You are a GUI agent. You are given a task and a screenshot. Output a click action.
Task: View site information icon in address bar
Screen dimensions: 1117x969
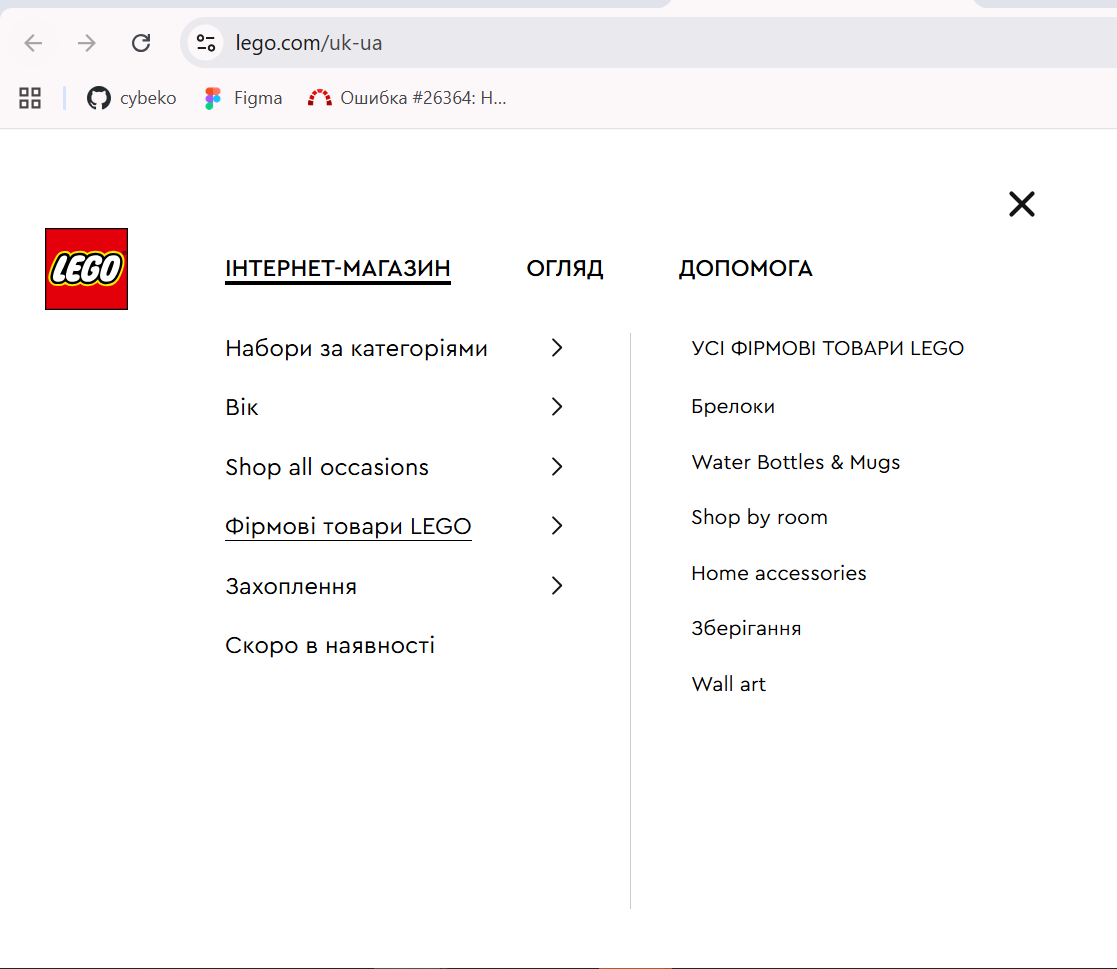[x=206, y=43]
